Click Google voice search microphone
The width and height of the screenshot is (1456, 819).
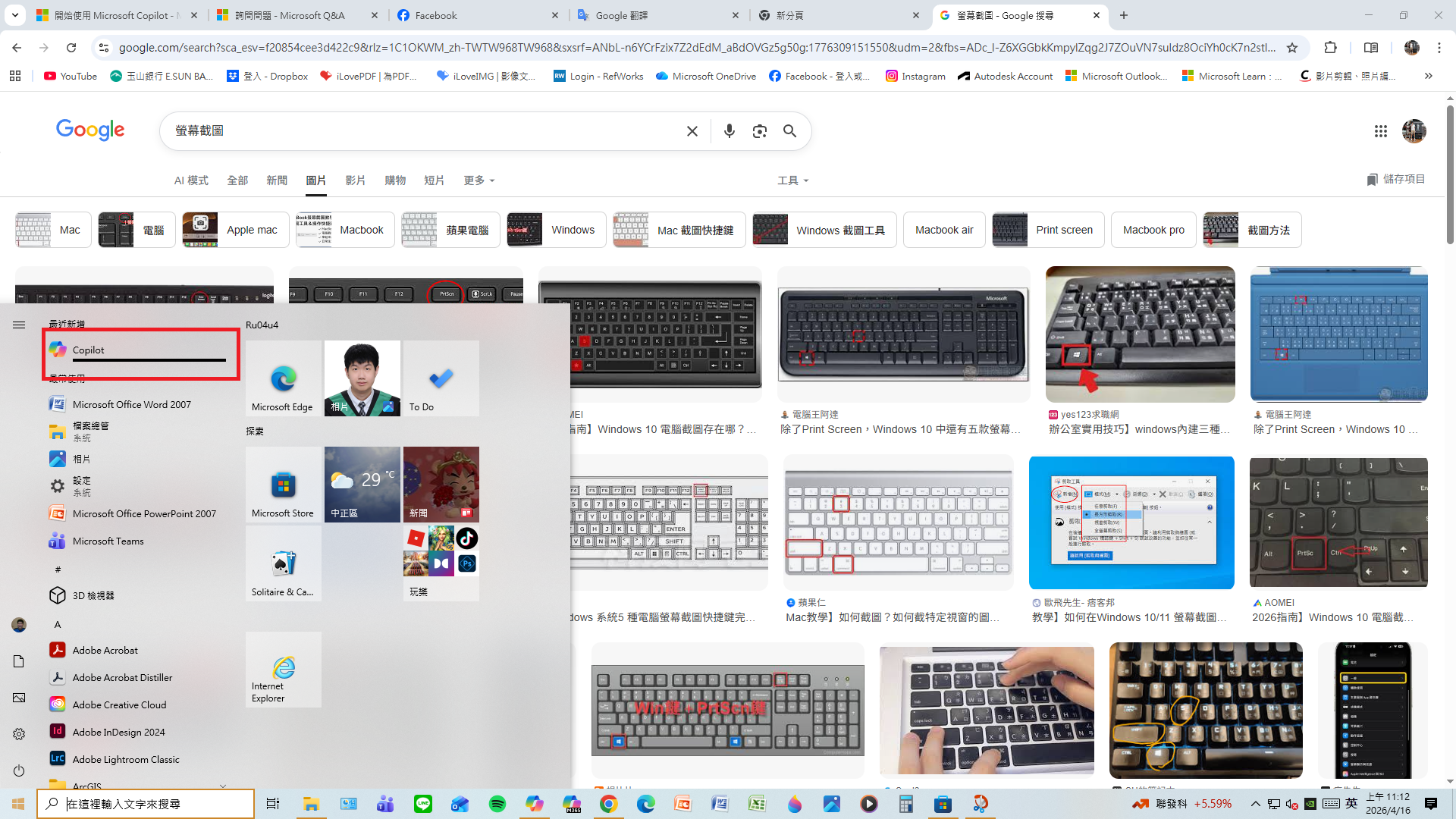(729, 131)
